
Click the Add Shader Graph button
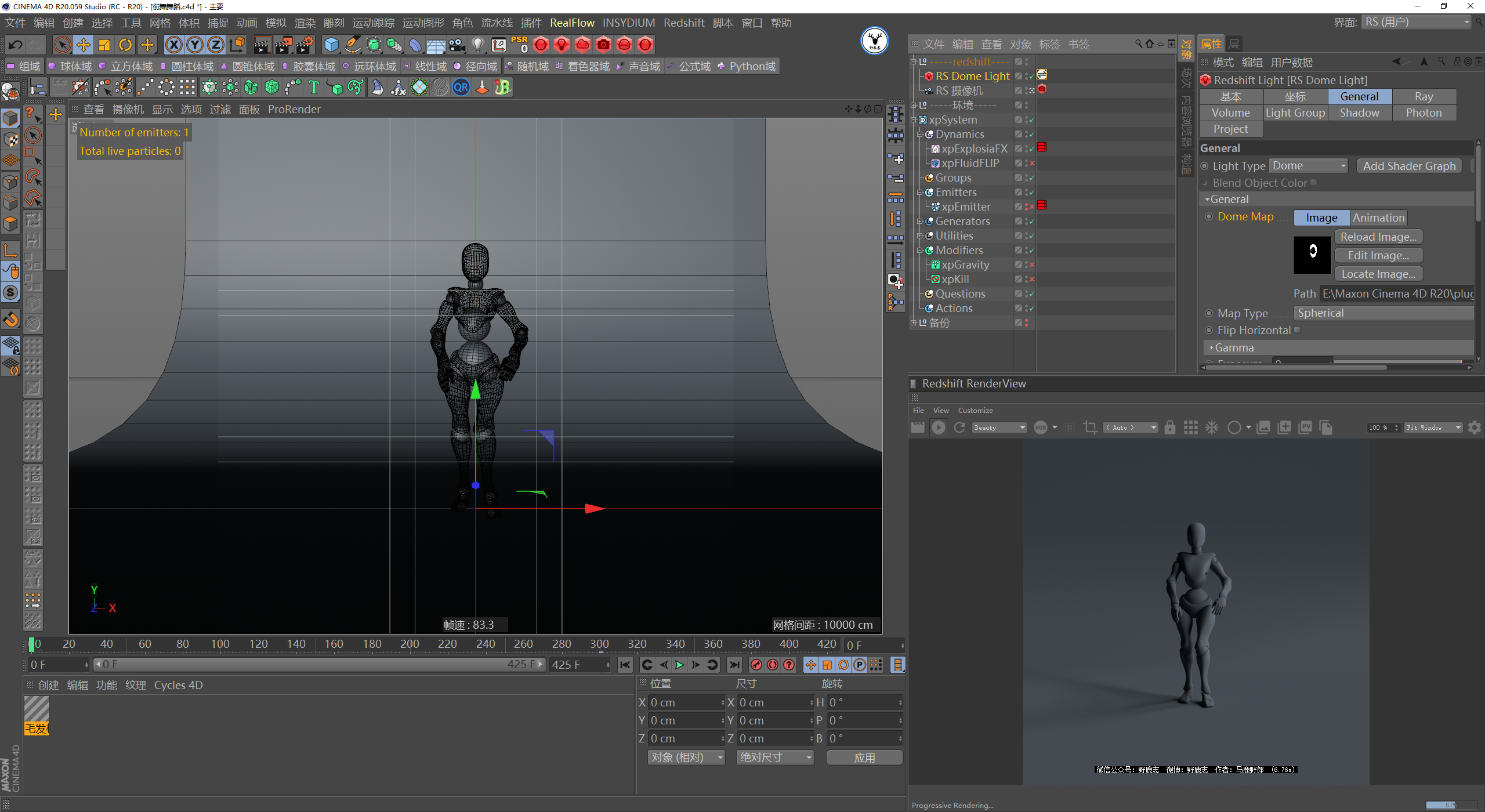tap(1408, 166)
